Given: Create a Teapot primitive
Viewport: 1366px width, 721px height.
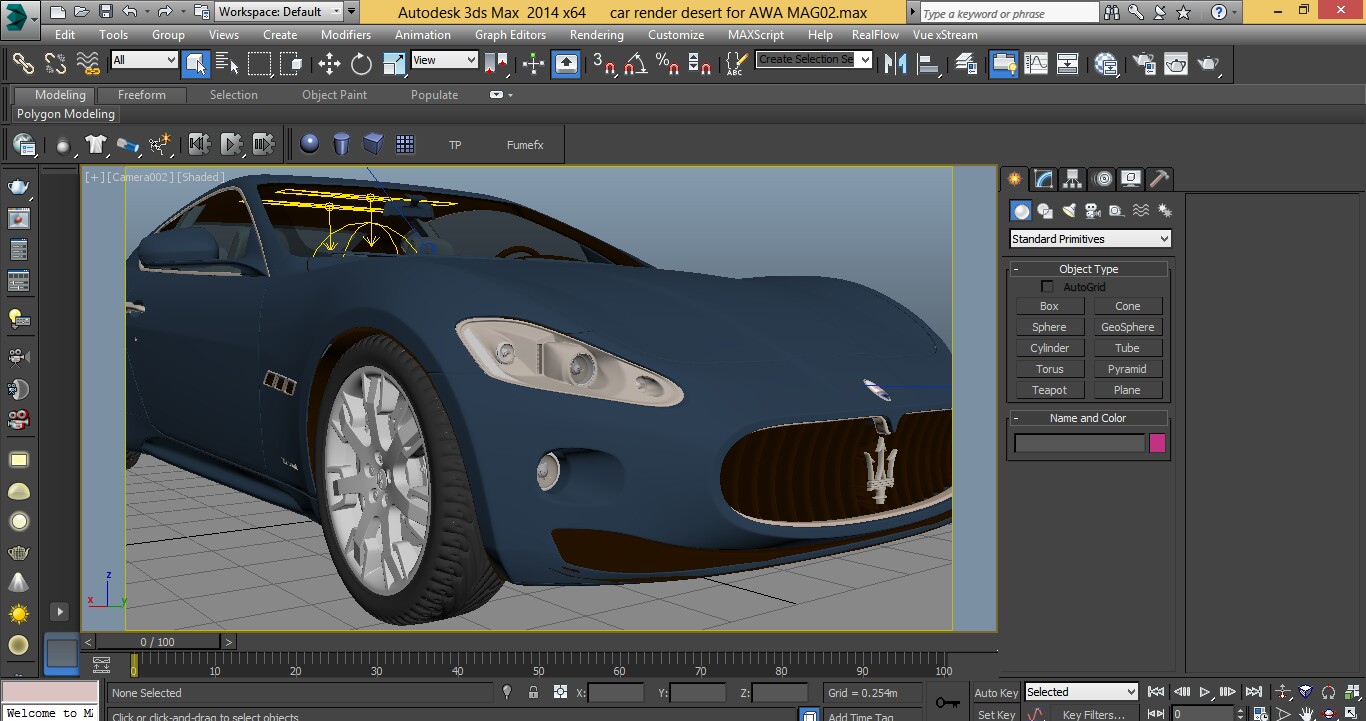Looking at the screenshot, I should point(1049,390).
